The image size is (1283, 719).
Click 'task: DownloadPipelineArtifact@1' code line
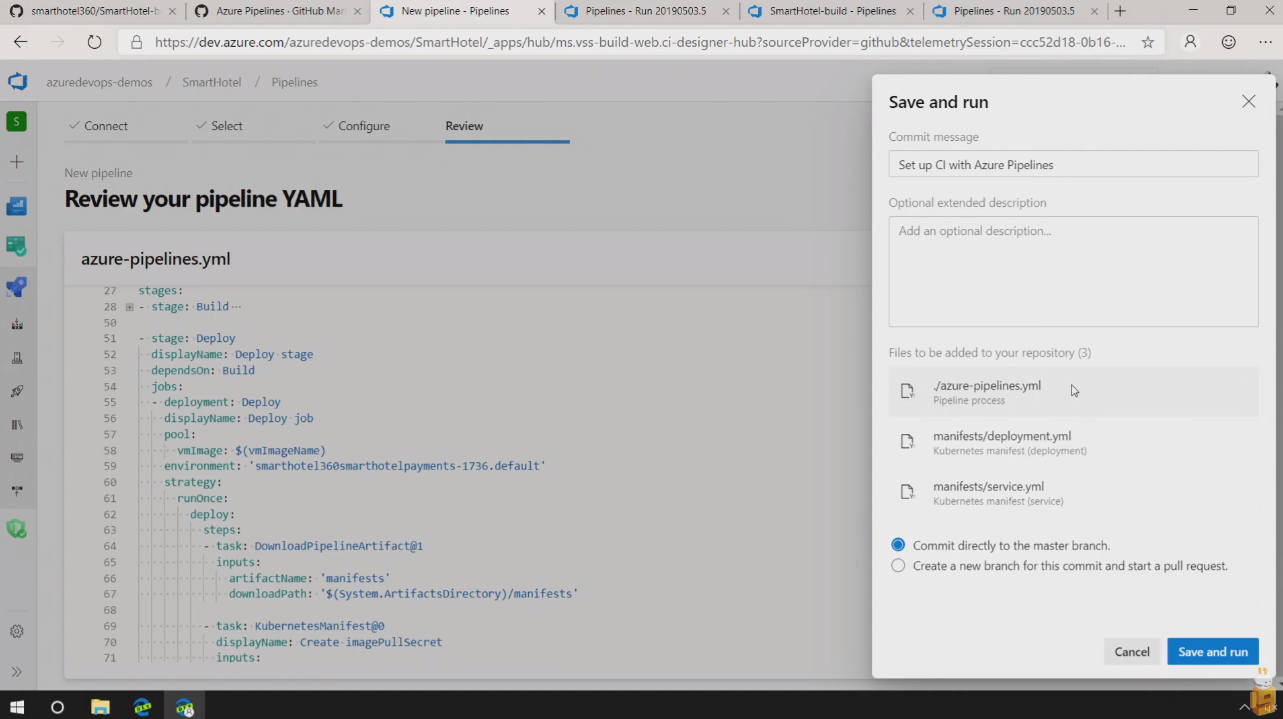319,546
